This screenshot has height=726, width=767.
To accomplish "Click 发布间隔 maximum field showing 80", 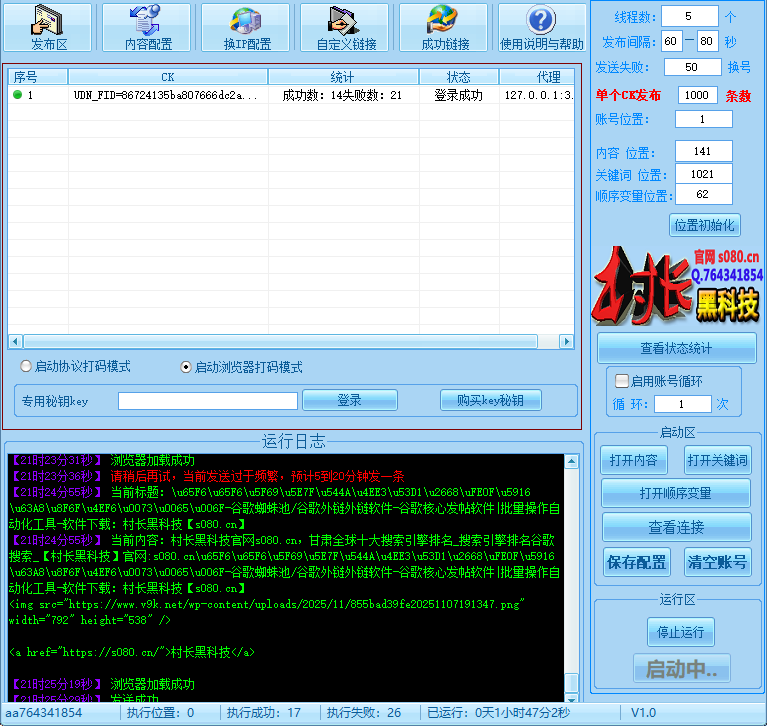I will 706,41.
